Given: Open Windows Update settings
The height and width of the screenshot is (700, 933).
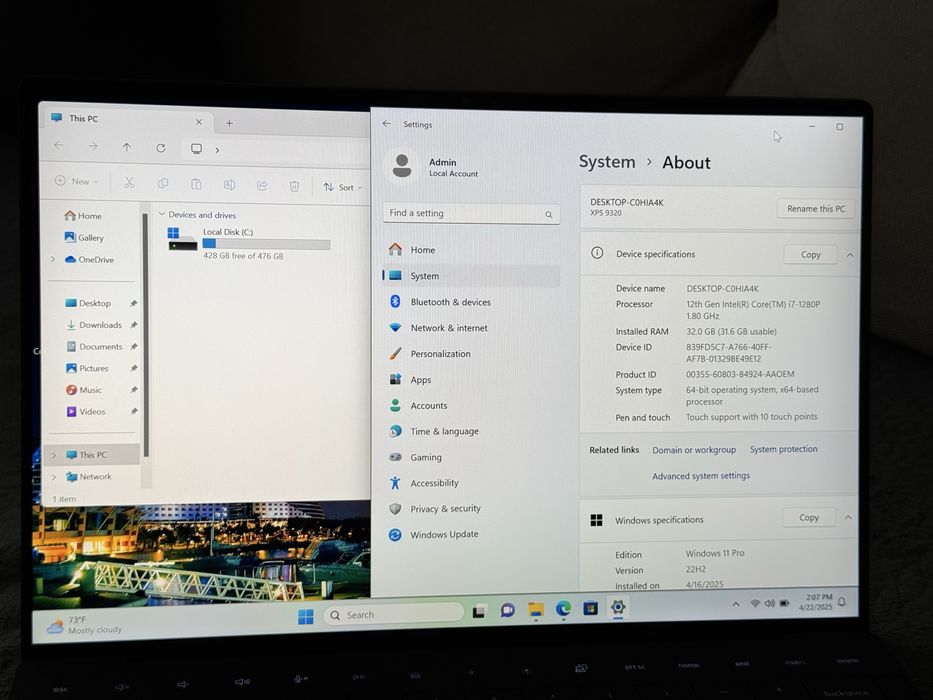Looking at the screenshot, I should (x=471, y=535).
